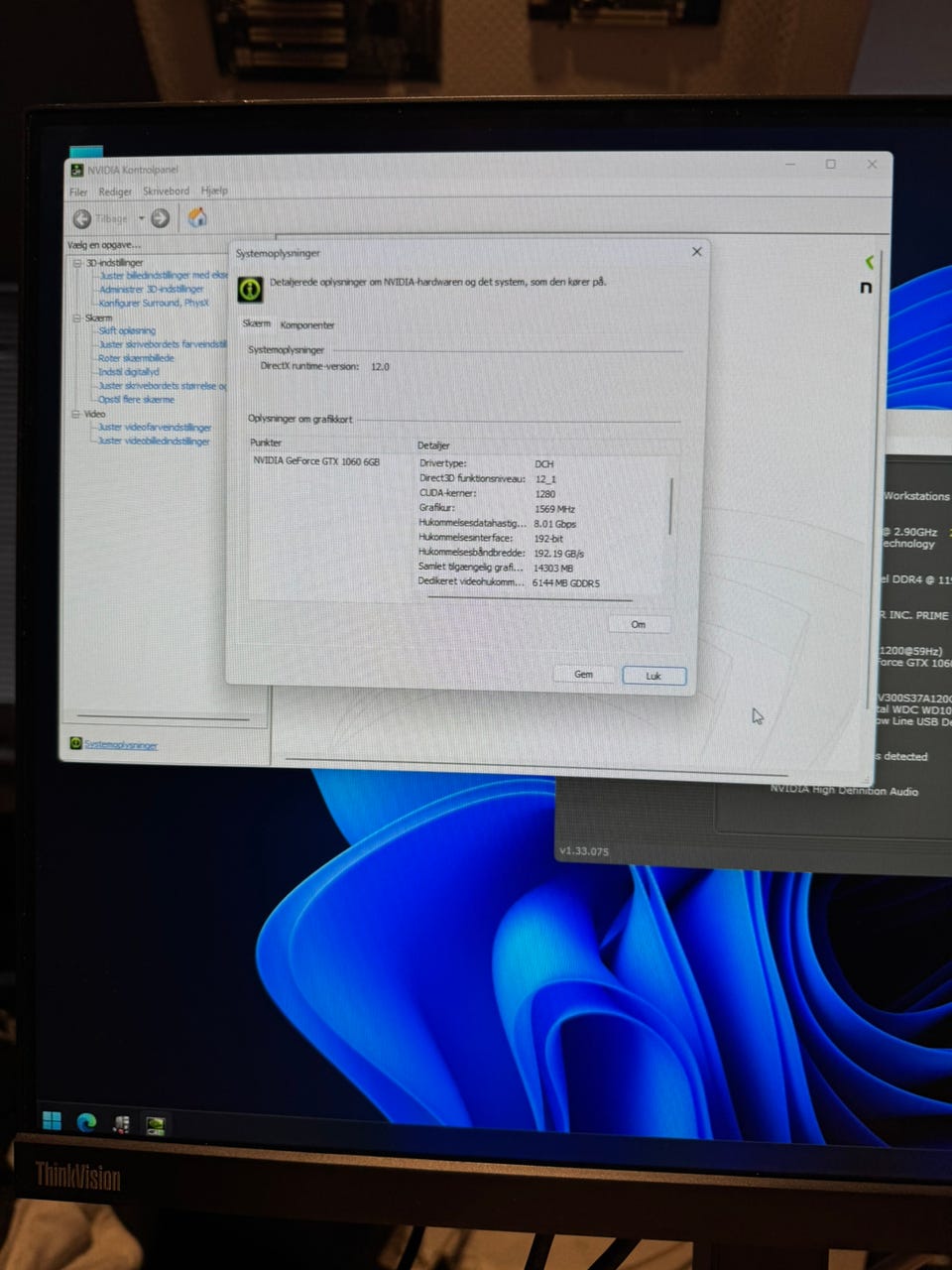The image size is (952, 1270).
Task: Click the Grafikur: 1569 MHz row
Action: 543,508
